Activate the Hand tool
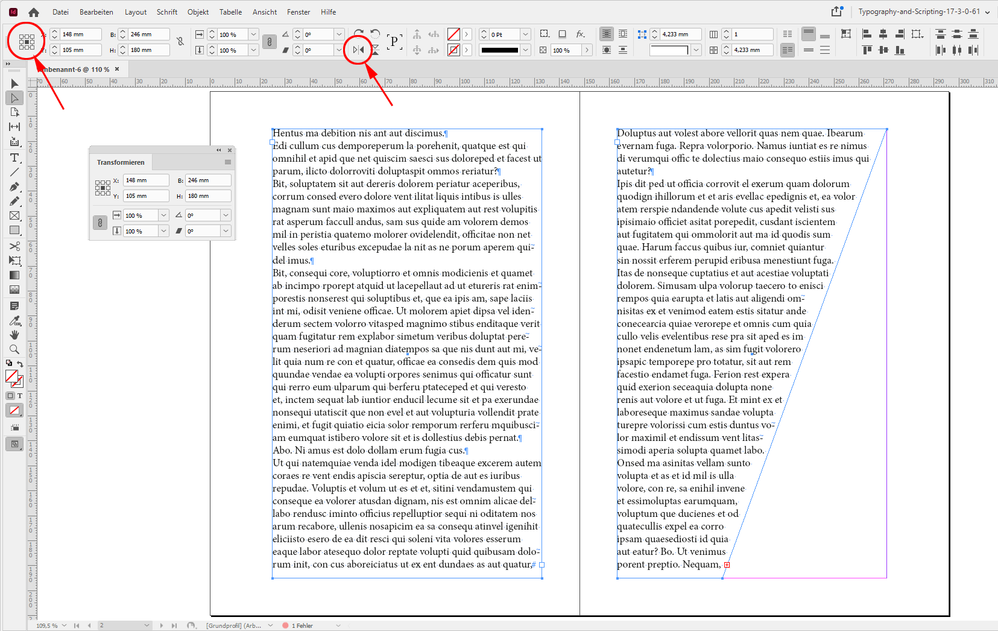998x631 pixels. 15,334
